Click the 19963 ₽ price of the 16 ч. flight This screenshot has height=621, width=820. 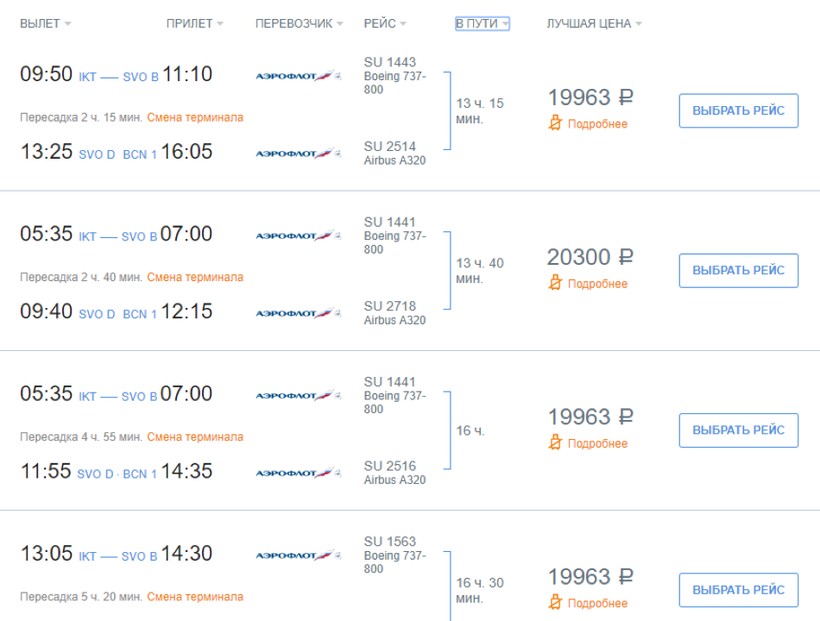pyautogui.click(x=590, y=417)
